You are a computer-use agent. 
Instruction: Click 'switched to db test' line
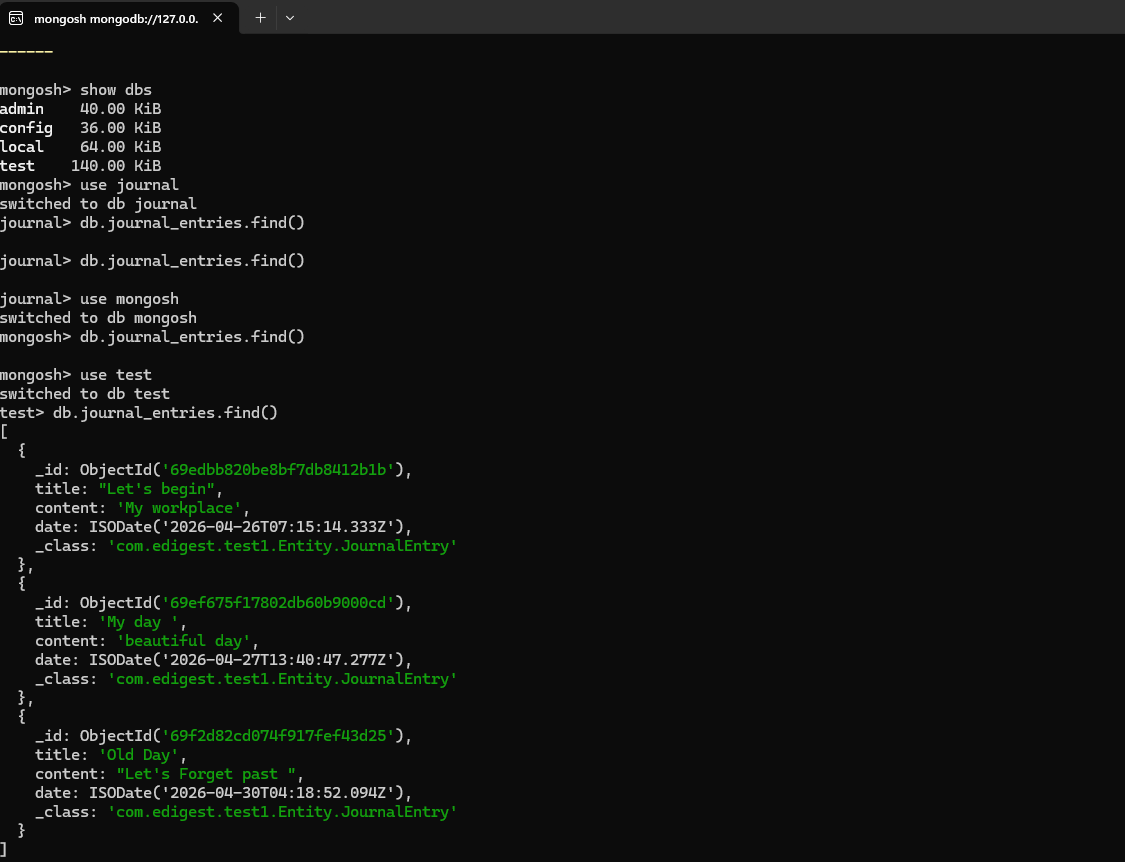click(85, 394)
